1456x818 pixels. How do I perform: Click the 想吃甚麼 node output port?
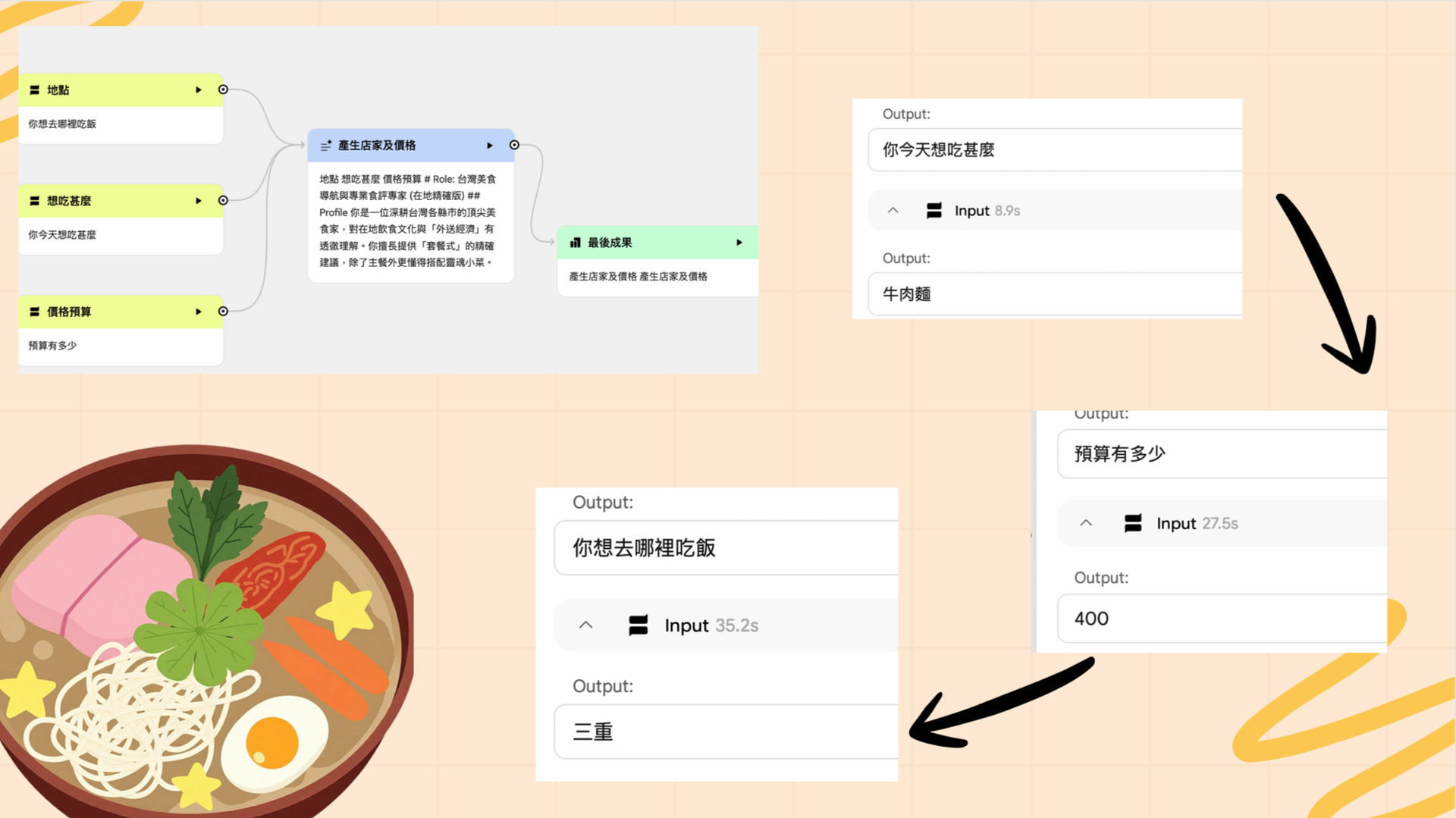(223, 200)
